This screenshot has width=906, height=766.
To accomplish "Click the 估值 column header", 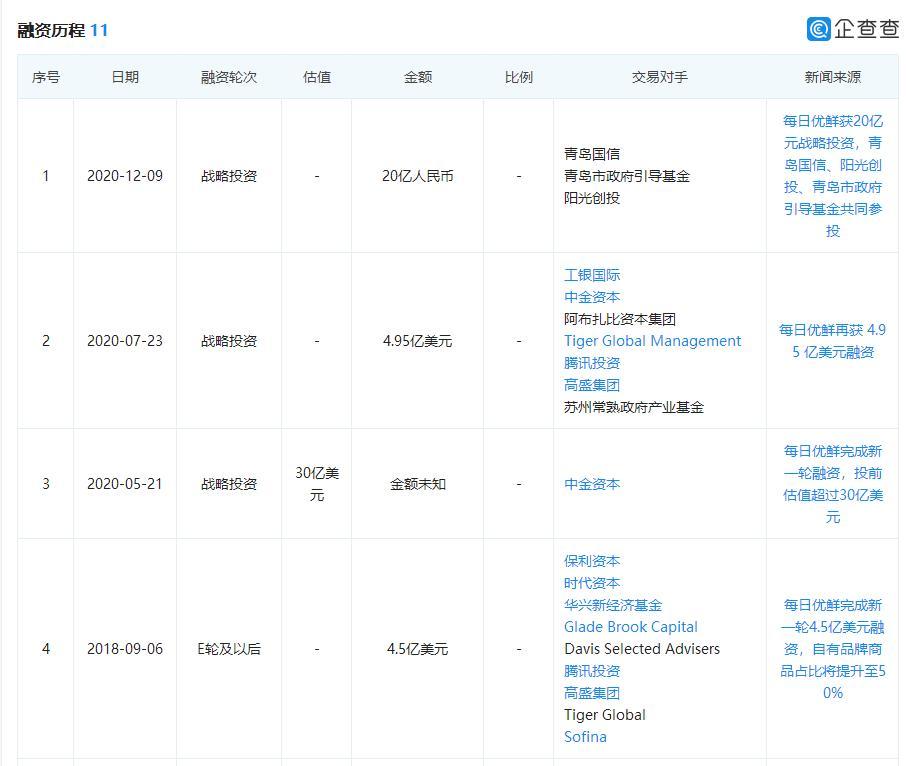I will click(x=317, y=77).
